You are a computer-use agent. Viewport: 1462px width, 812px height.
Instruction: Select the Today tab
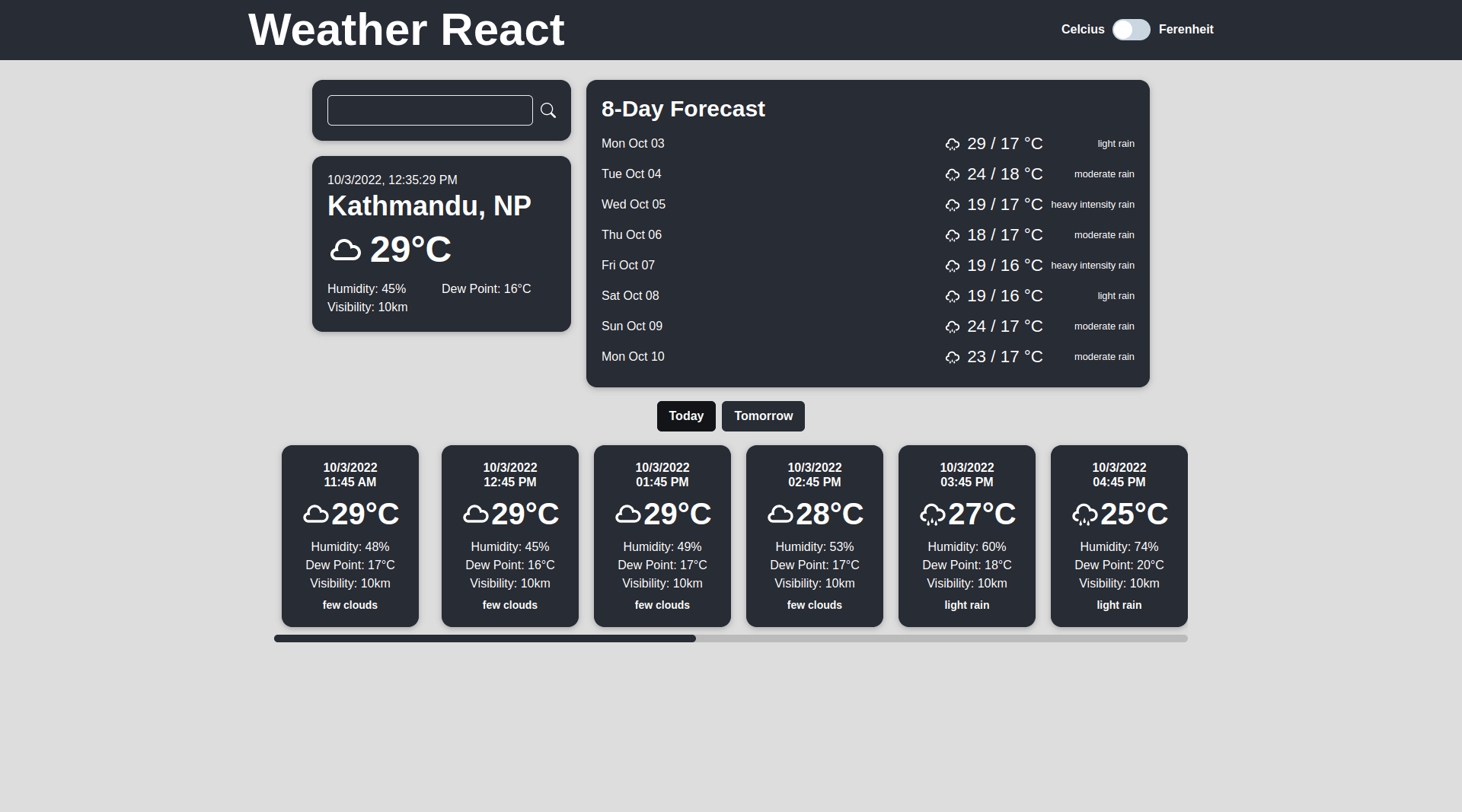coord(686,416)
